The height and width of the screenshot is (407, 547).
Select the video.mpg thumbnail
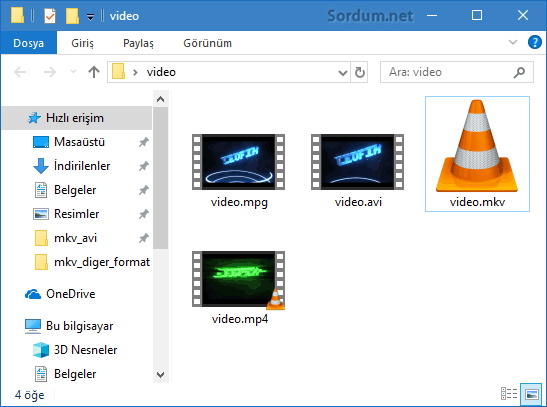tap(239, 162)
